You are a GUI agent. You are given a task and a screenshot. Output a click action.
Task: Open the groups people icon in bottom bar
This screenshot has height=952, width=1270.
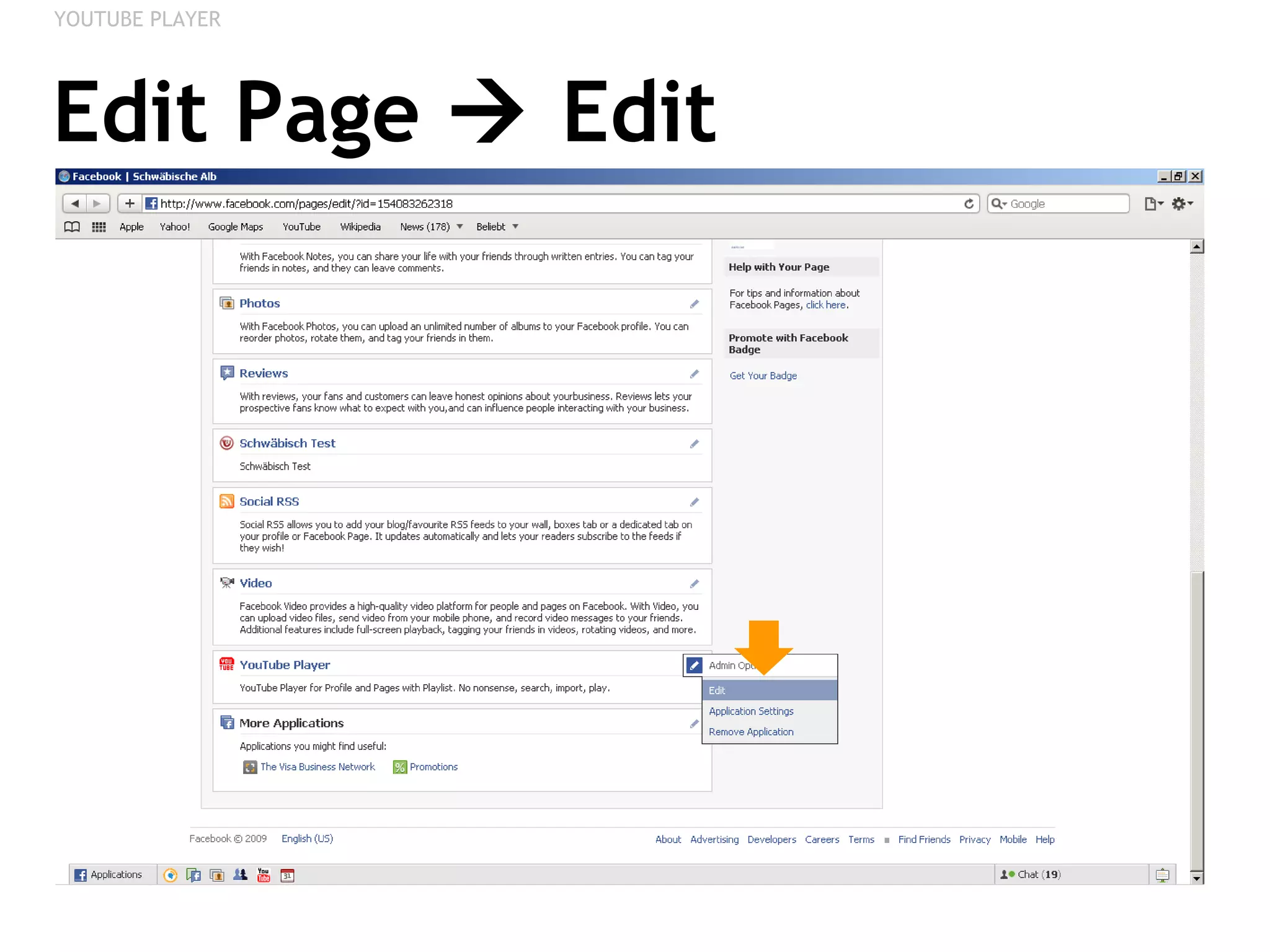click(240, 875)
